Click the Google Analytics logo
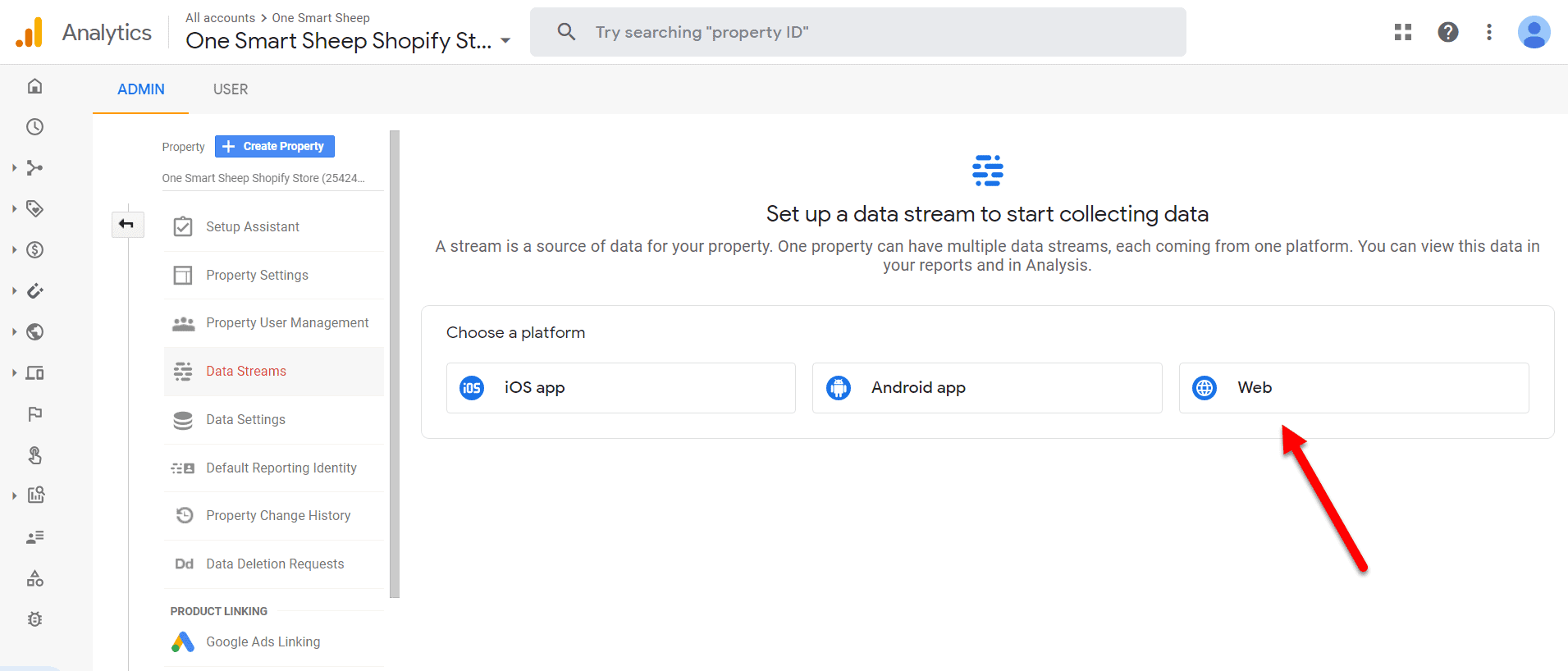This screenshot has height=671, width=1568. point(29,33)
